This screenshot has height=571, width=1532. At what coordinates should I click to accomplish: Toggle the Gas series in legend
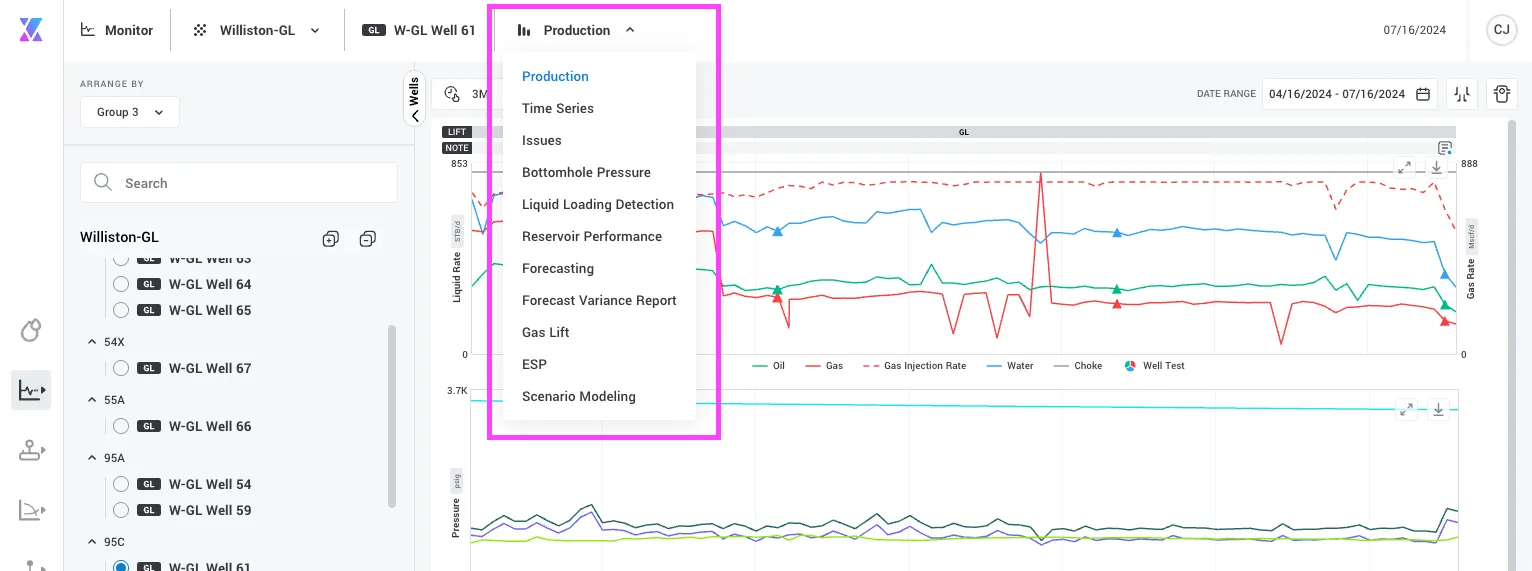(x=823, y=366)
